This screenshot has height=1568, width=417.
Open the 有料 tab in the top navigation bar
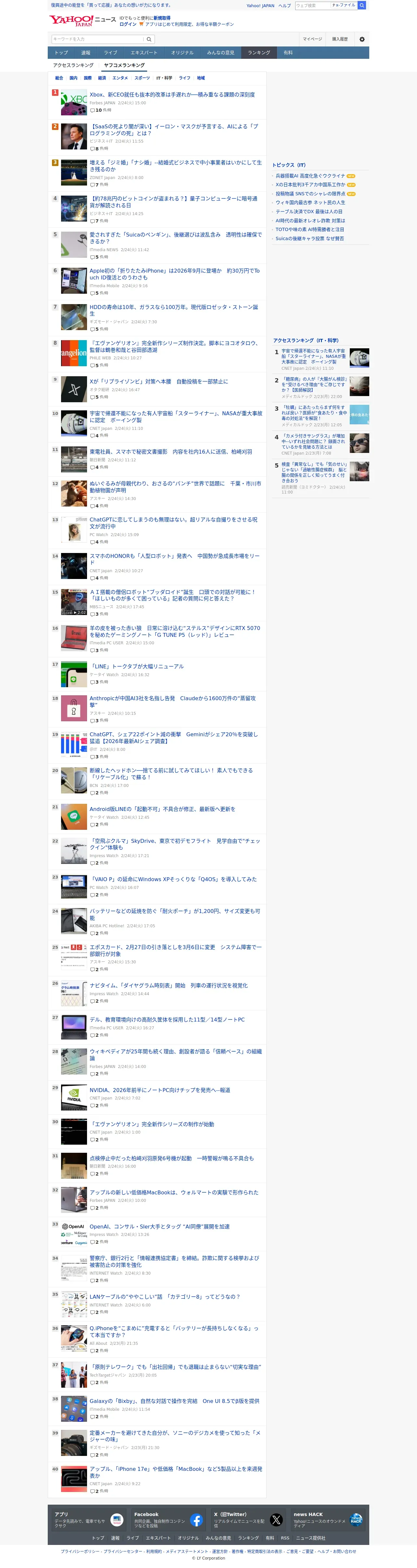click(x=288, y=53)
